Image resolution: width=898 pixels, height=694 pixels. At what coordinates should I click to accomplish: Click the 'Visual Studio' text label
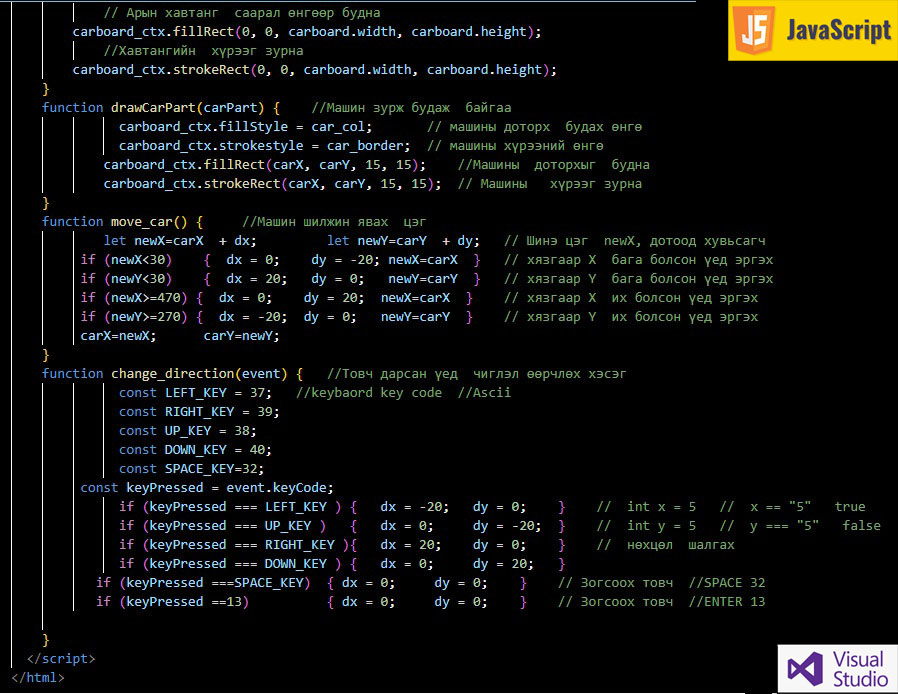pos(859,668)
